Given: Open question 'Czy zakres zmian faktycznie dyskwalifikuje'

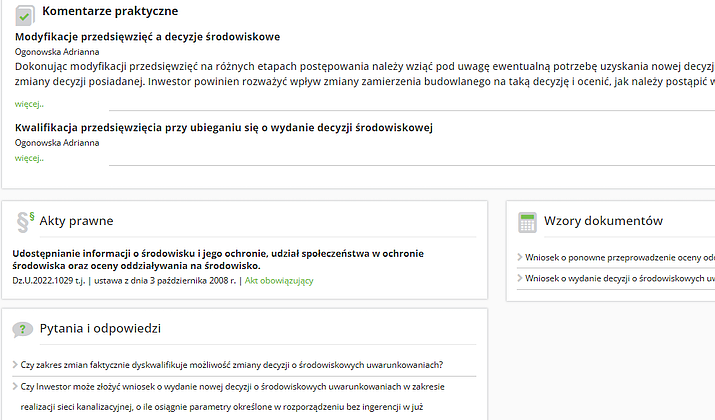Looking at the screenshot, I should point(231,365).
